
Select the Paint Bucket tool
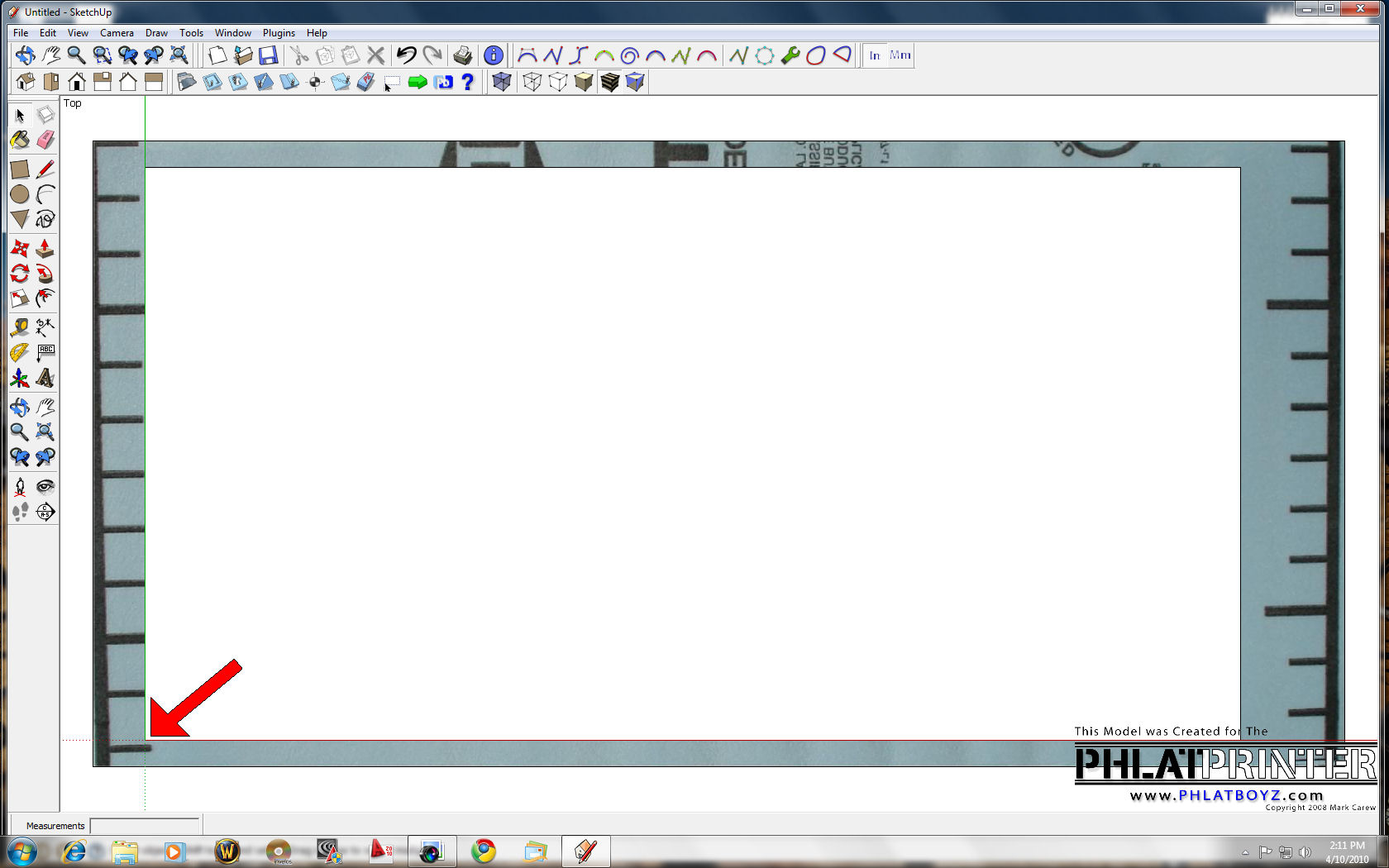coord(20,140)
